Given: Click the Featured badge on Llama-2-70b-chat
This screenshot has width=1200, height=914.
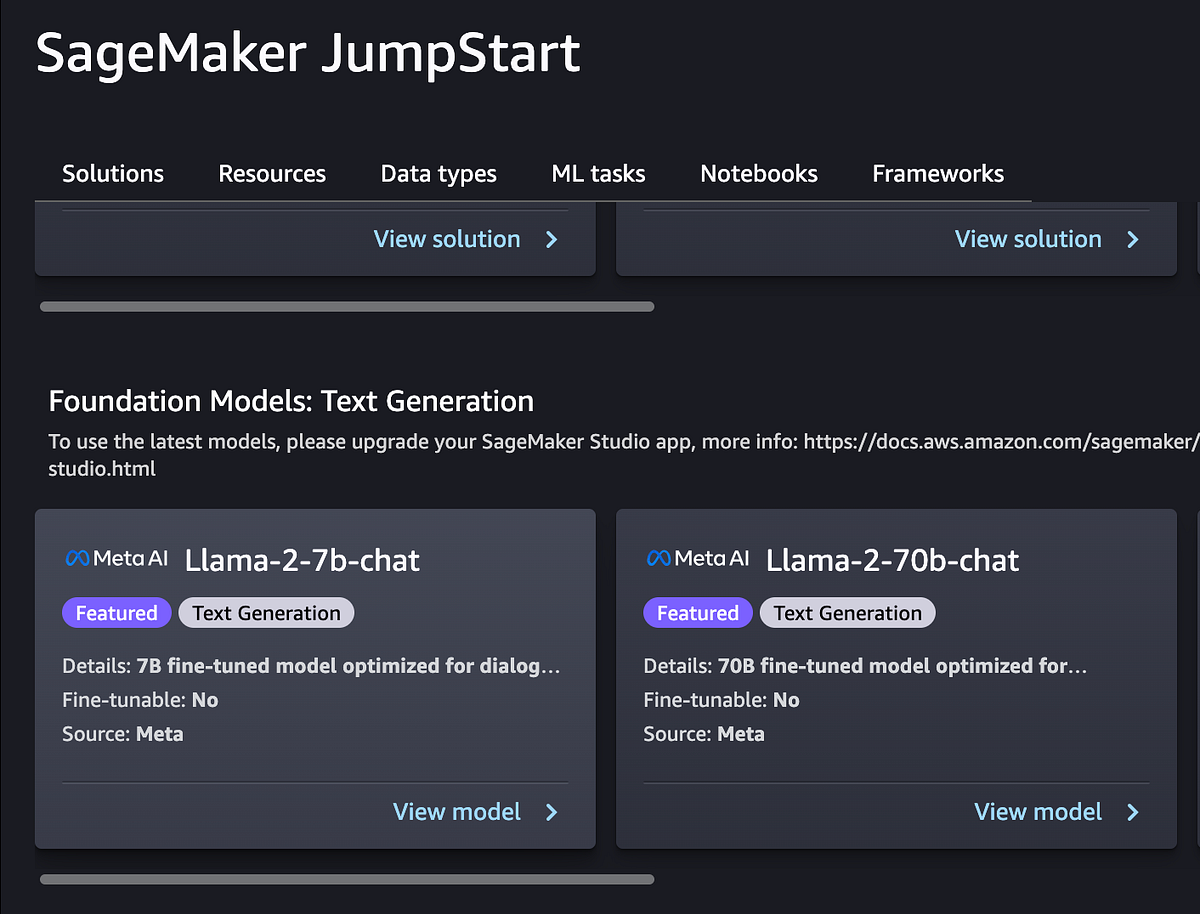Looking at the screenshot, I should click(x=697, y=612).
